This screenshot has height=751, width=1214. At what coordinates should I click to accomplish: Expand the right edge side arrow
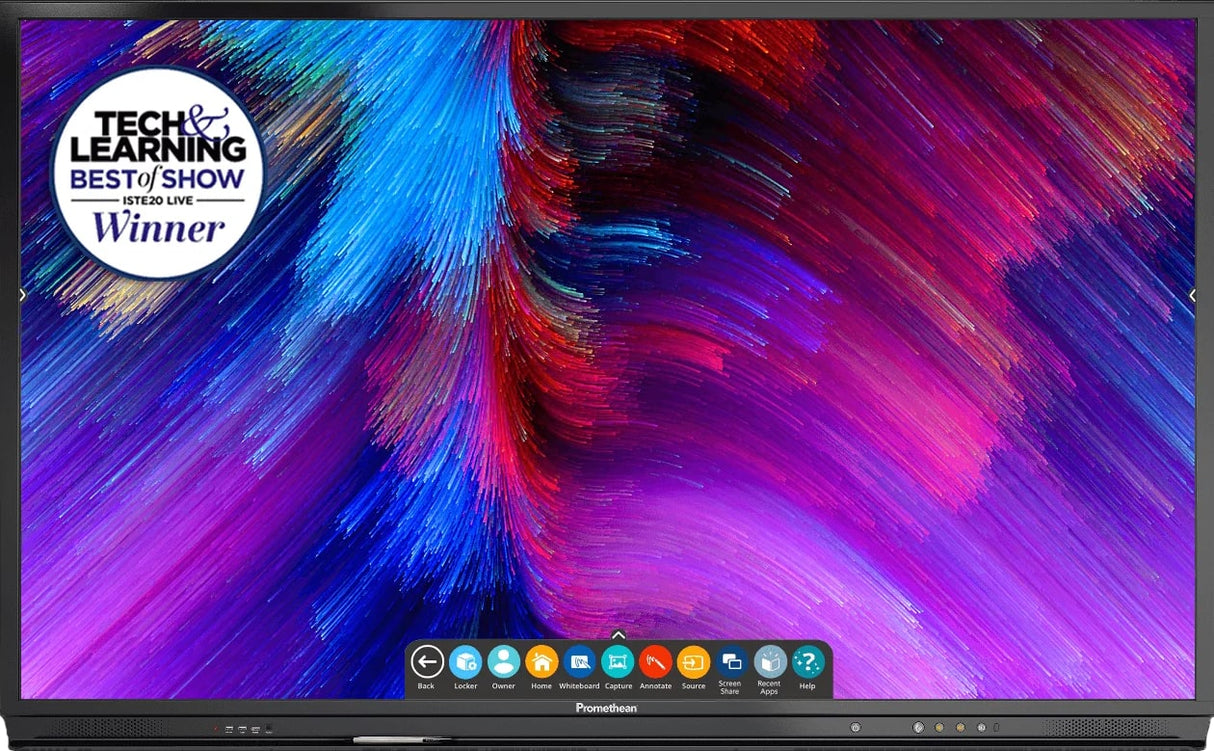tap(1192, 294)
